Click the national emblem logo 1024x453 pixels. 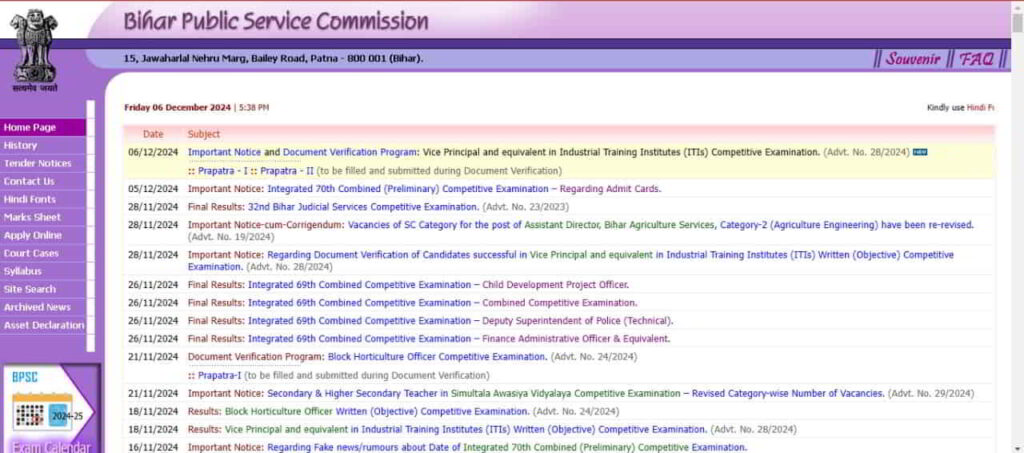[35, 50]
